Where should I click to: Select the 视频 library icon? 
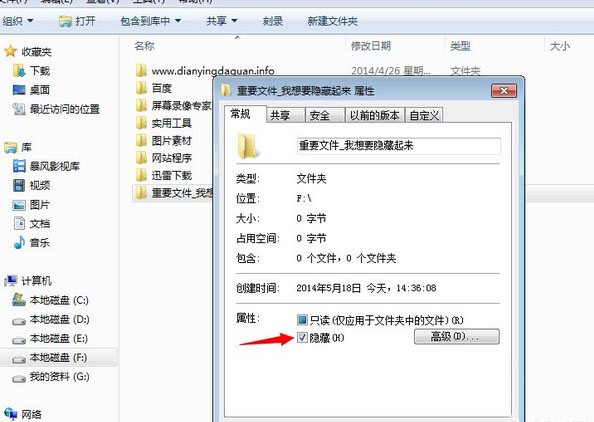[x=19, y=185]
